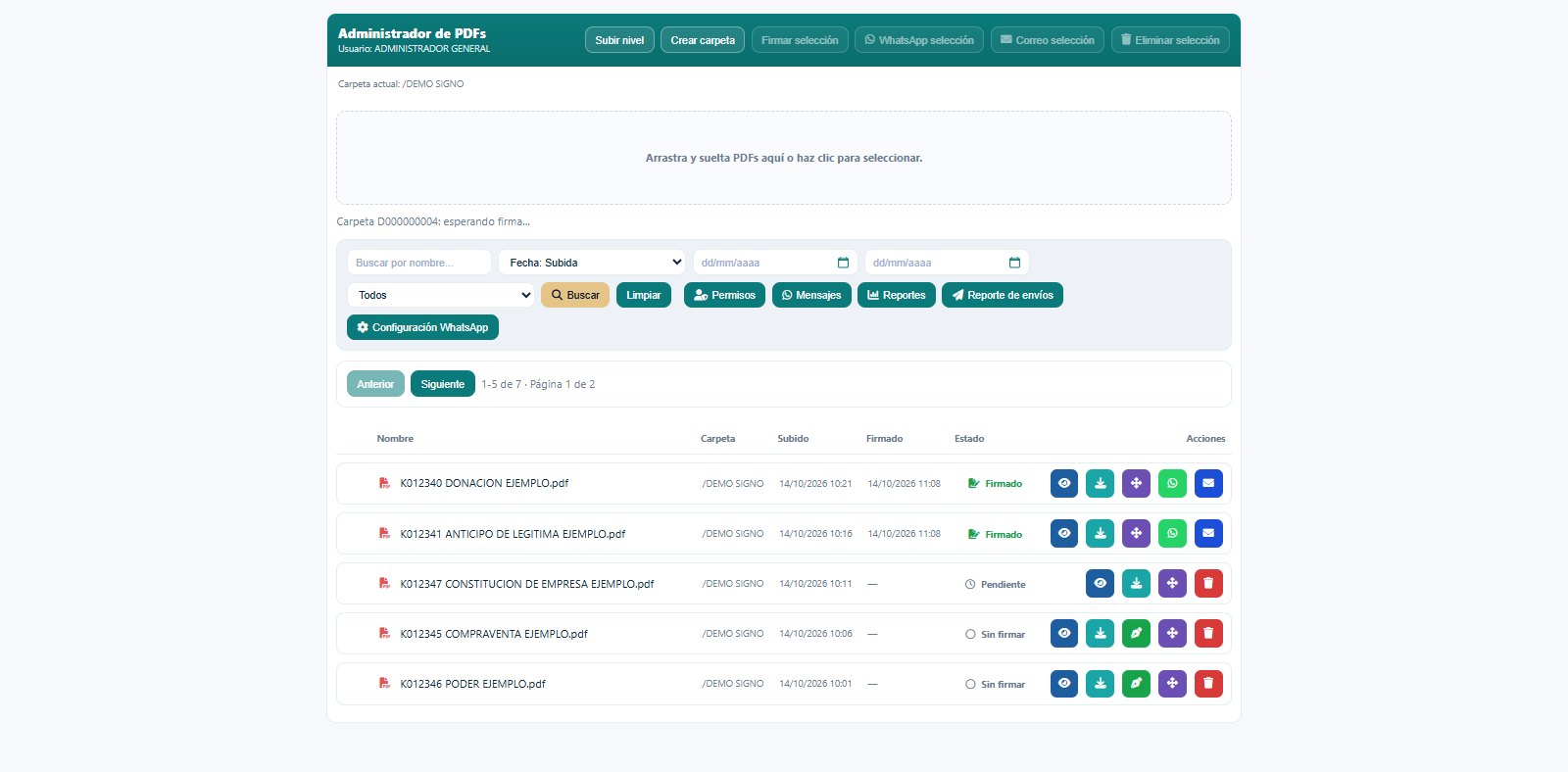Click WhatsApp icon for K012341 ANTICIPO DE LEGITIMA
Screen dimensions: 1568x772
click(x=1172, y=533)
